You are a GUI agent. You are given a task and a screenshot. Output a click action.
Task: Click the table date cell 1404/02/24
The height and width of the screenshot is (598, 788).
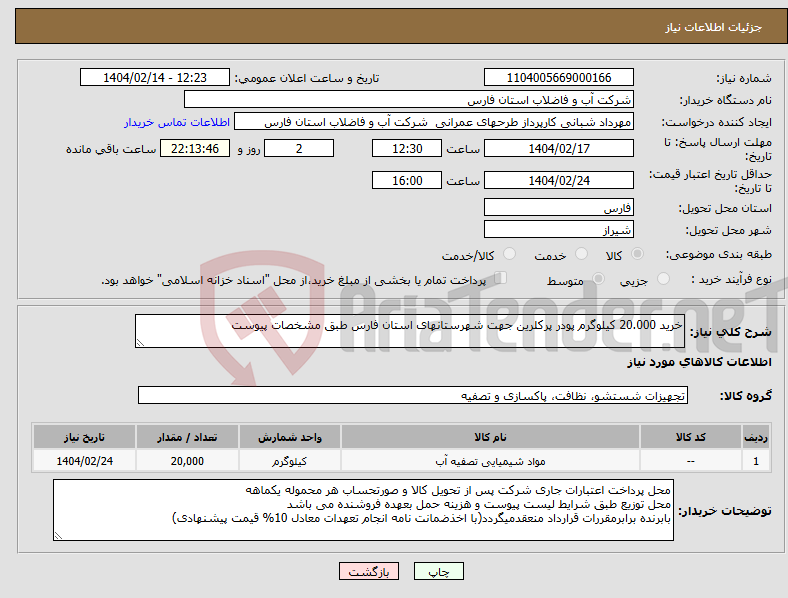(84, 461)
